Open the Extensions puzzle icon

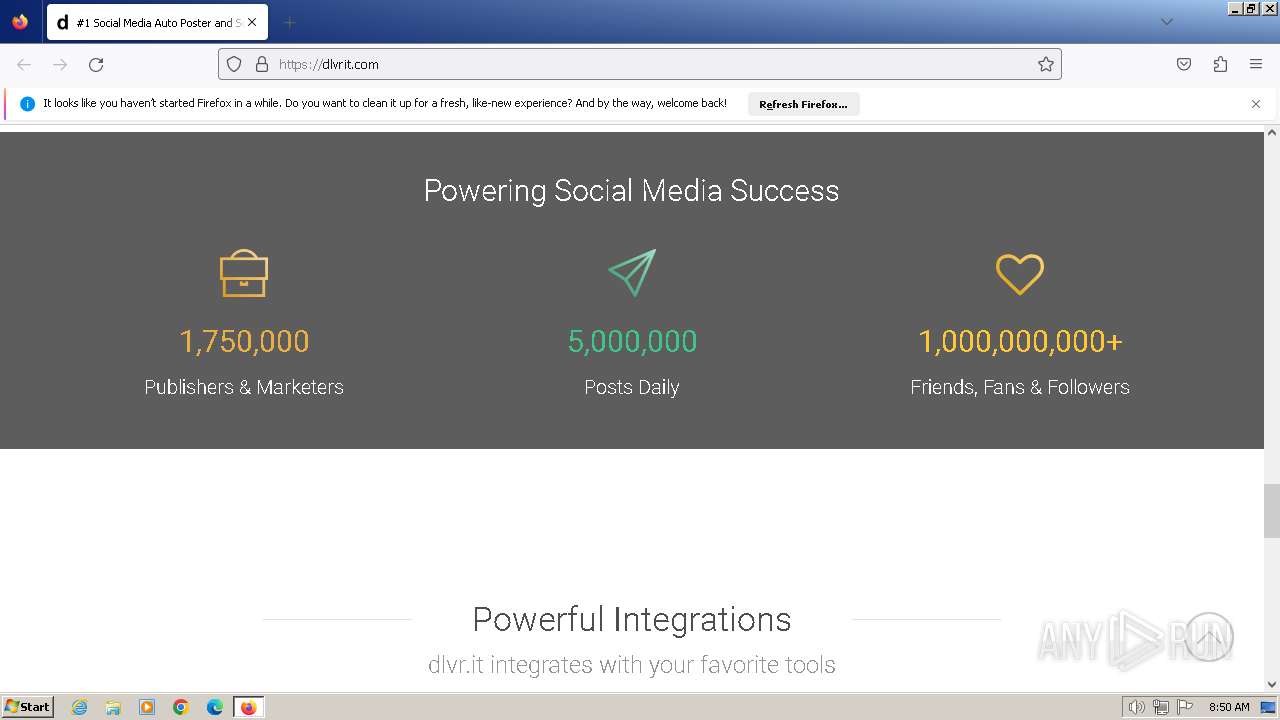1220,64
